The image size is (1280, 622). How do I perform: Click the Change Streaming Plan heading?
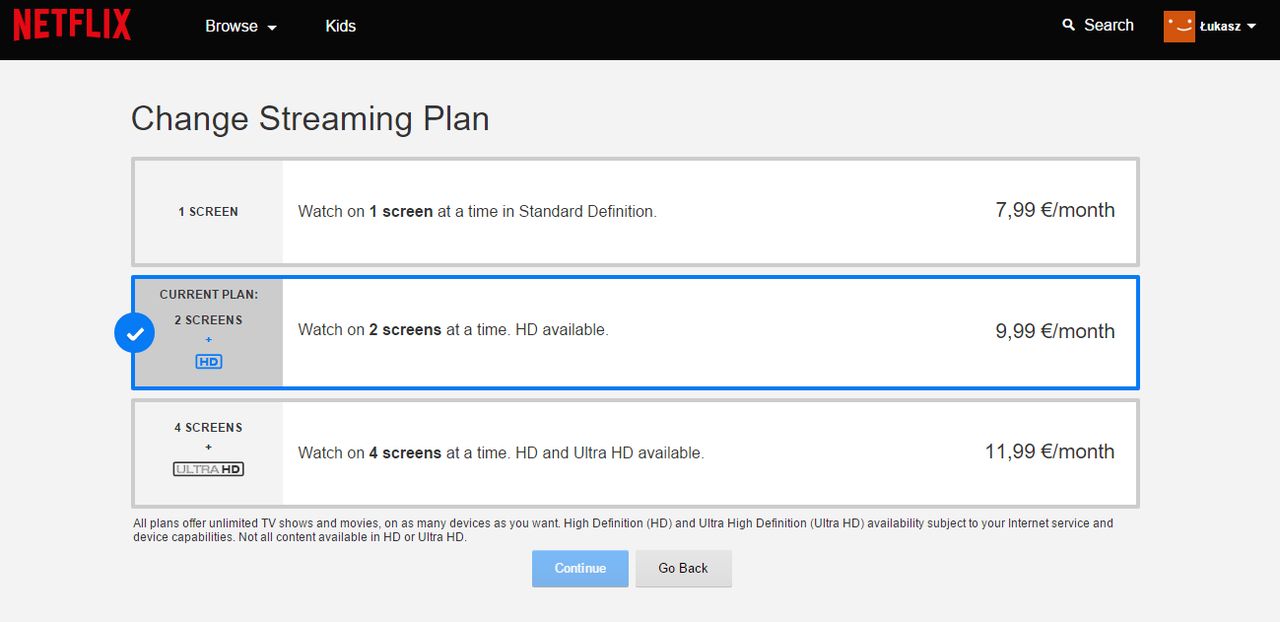(310, 119)
